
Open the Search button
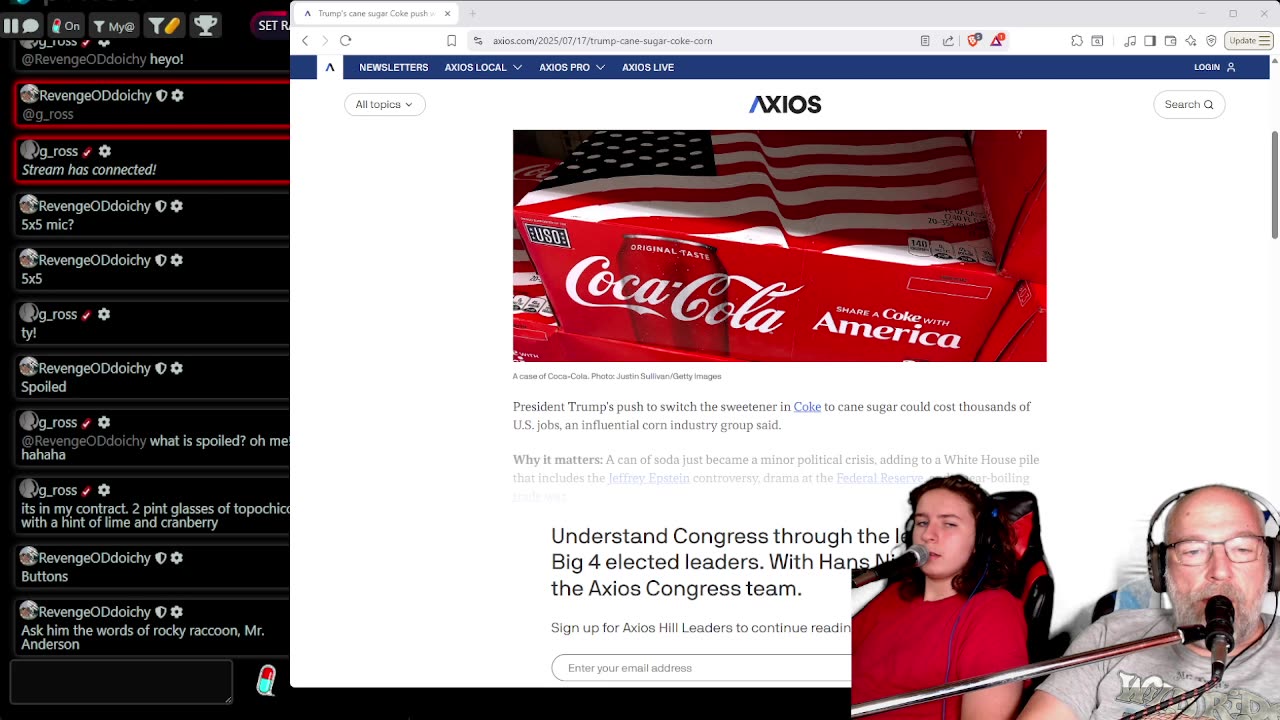pyautogui.click(x=1189, y=104)
